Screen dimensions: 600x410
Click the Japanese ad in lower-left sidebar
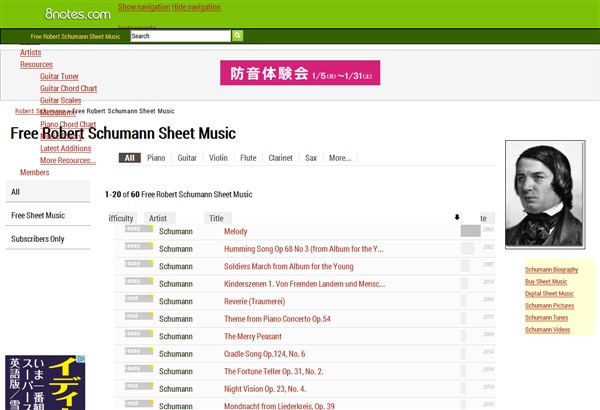45,382
